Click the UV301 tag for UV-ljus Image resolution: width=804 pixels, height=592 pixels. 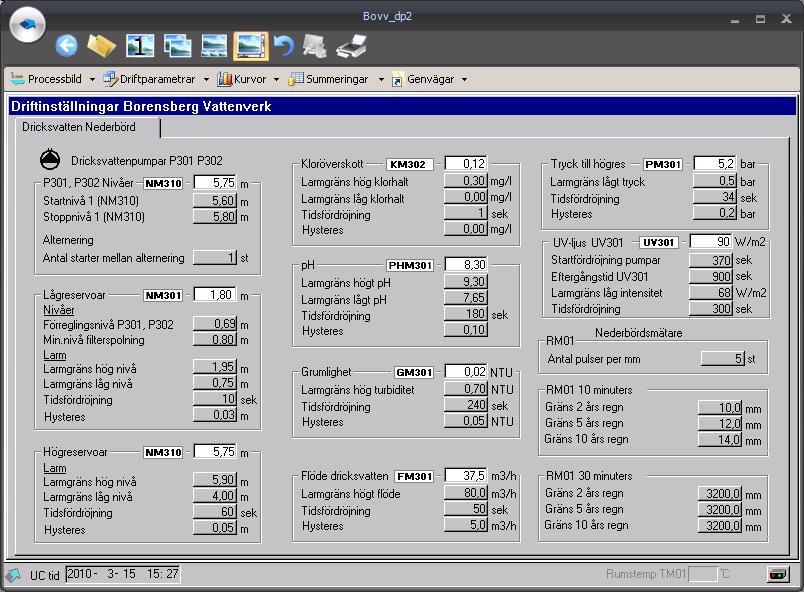tap(659, 242)
